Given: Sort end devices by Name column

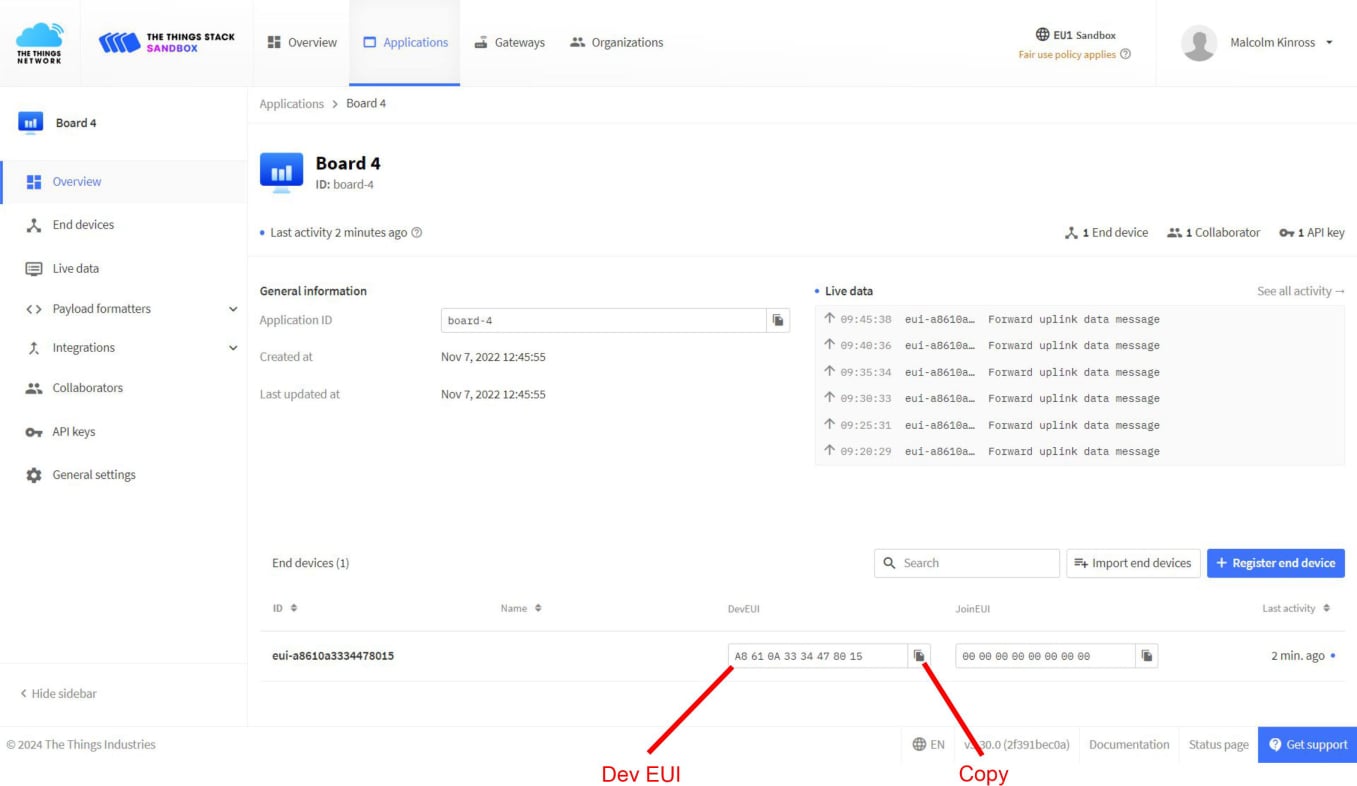Looking at the screenshot, I should tap(538, 608).
